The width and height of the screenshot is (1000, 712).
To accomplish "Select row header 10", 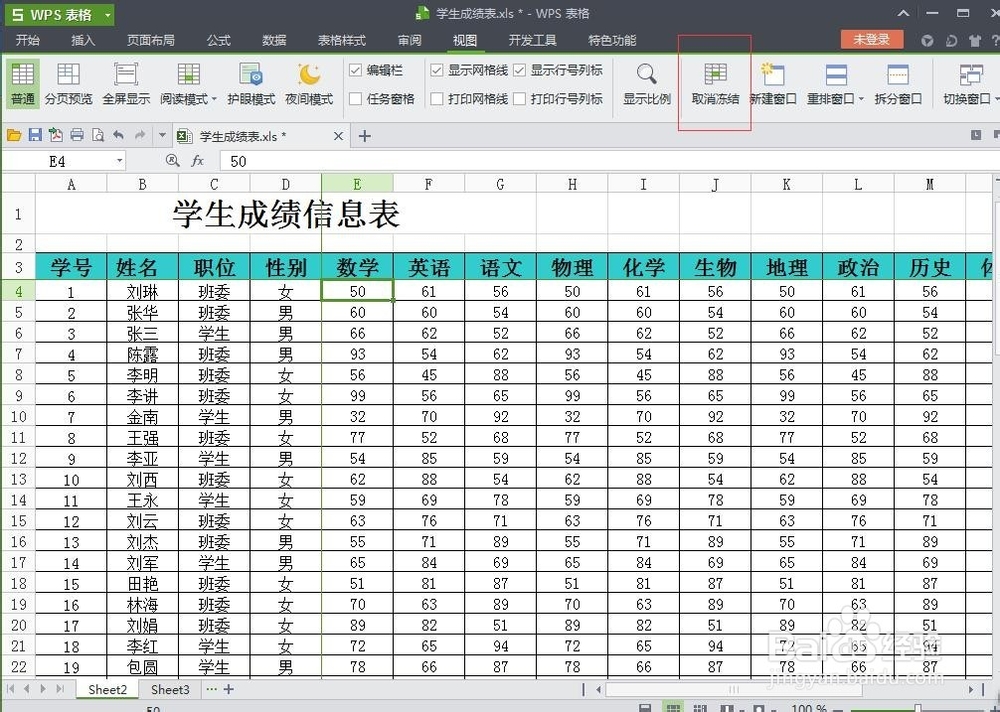I will 18,417.
